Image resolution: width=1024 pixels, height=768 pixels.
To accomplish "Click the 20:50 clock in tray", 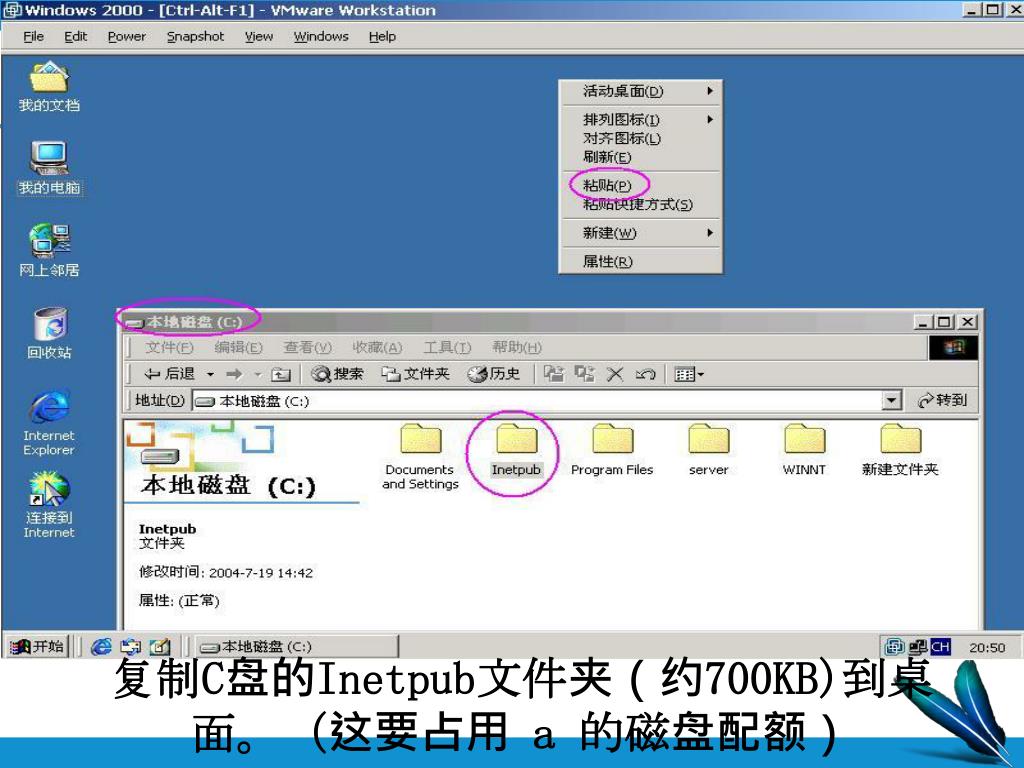I will pyautogui.click(x=987, y=647).
